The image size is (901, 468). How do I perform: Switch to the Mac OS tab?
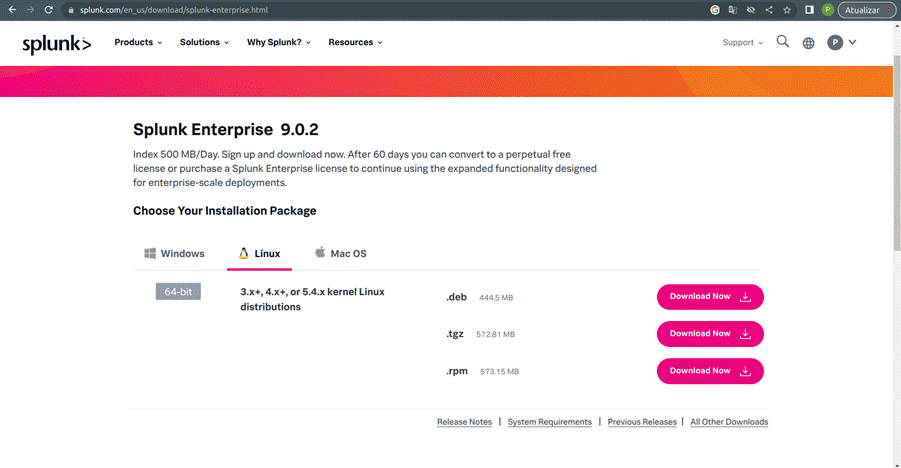[x=341, y=254]
